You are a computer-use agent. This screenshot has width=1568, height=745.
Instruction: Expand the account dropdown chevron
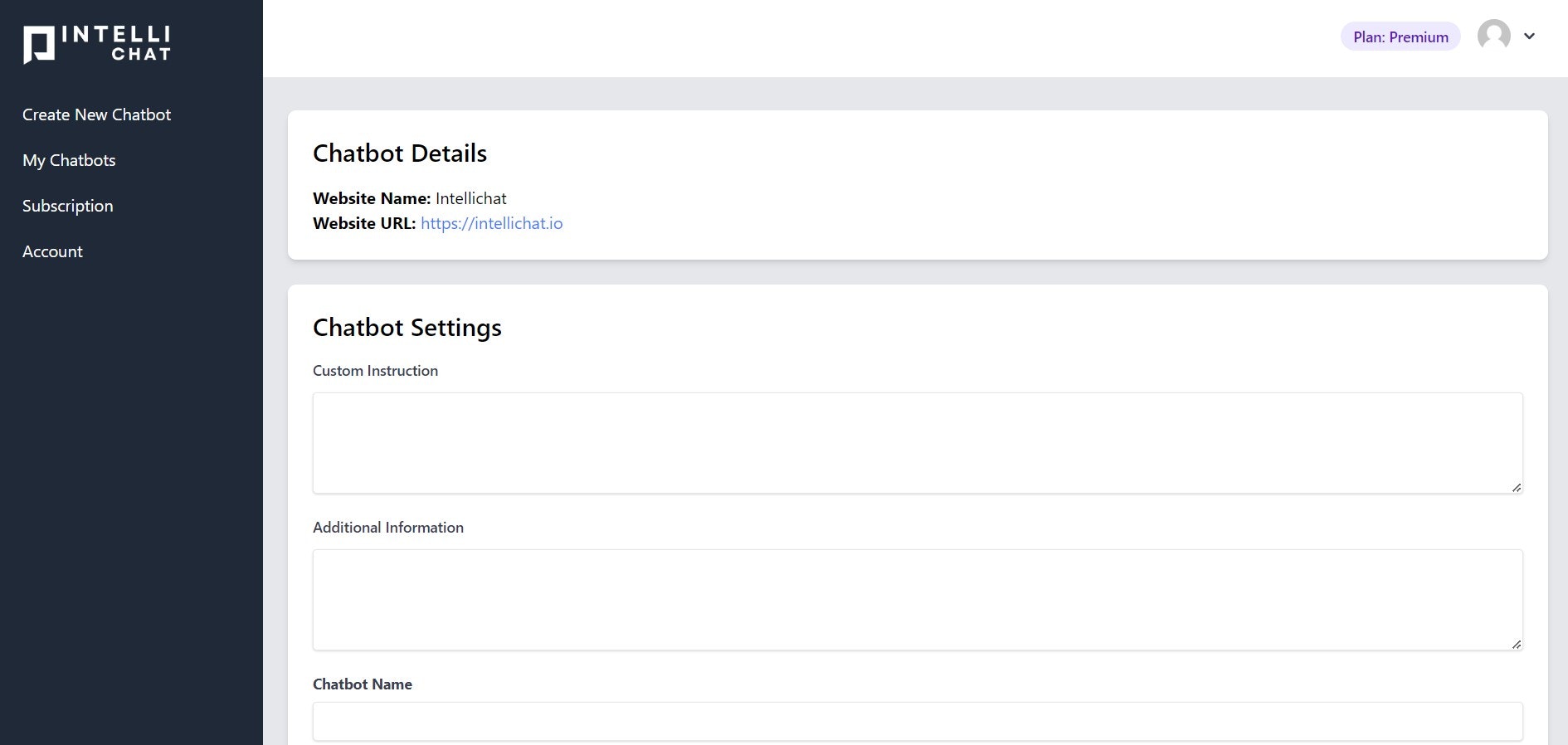1529,37
